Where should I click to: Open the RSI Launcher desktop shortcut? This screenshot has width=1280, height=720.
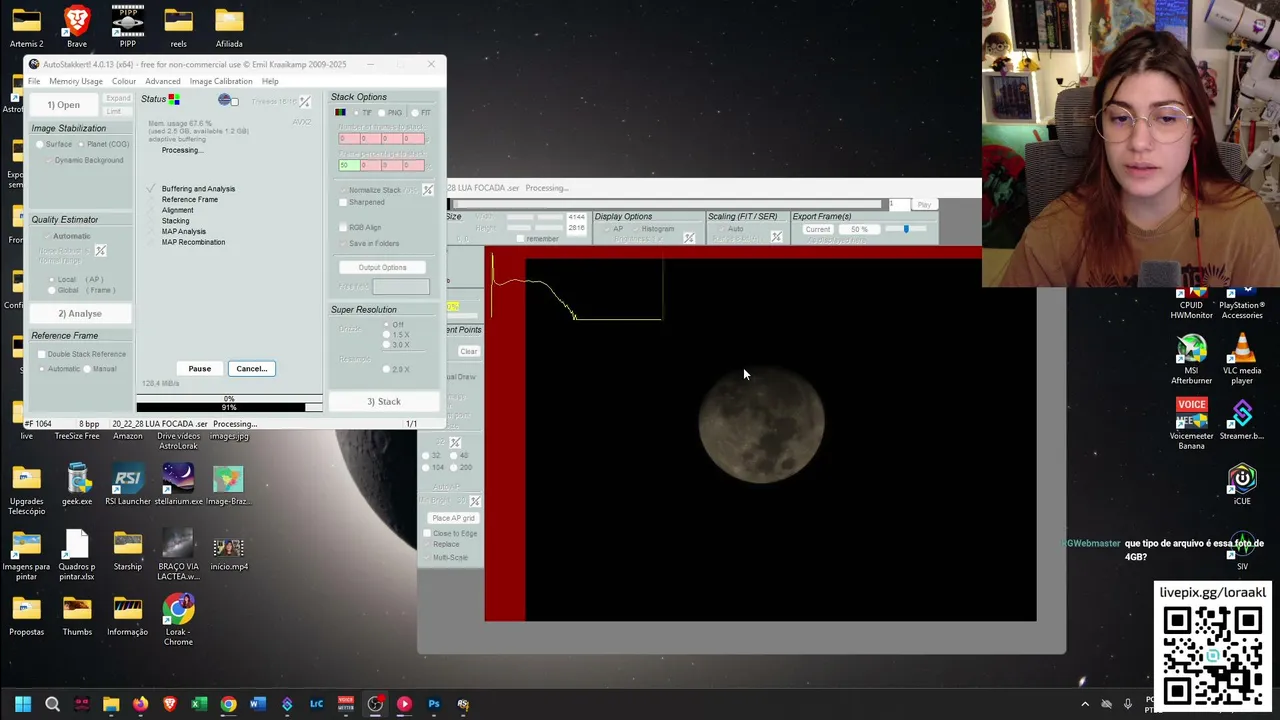[x=128, y=485]
